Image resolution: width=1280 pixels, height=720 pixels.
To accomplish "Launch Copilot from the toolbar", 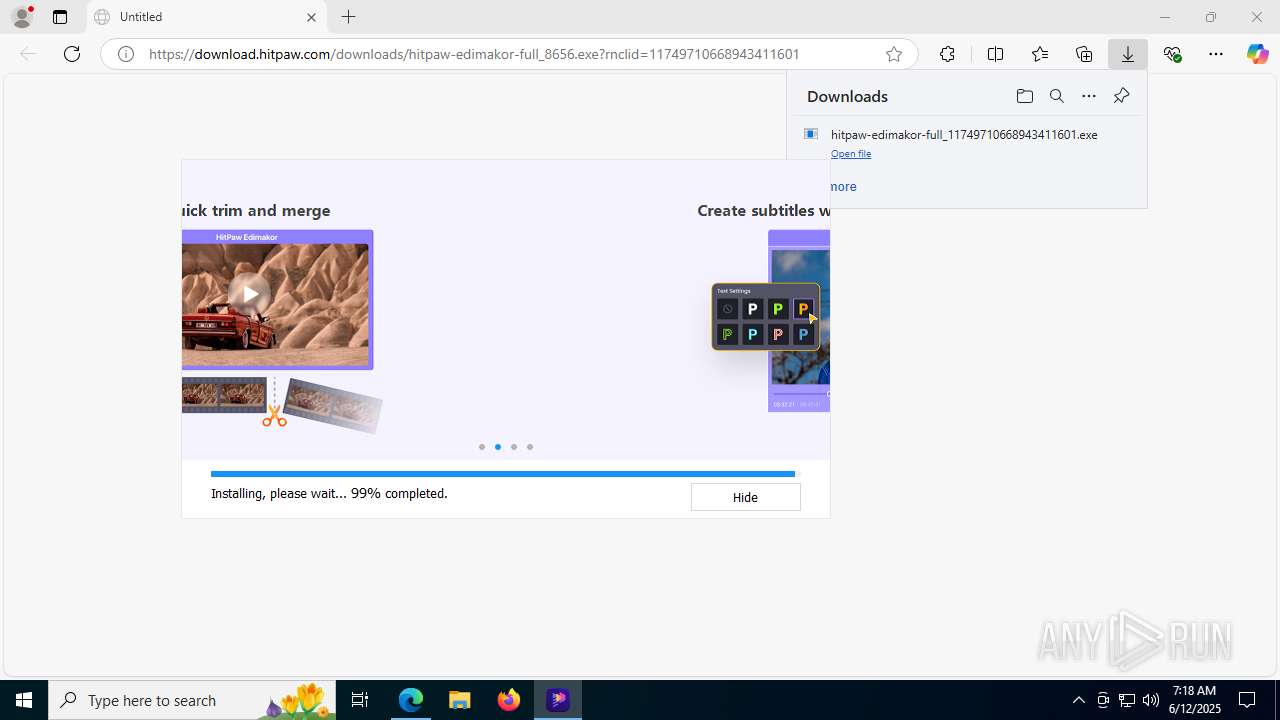I will click(x=1257, y=54).
